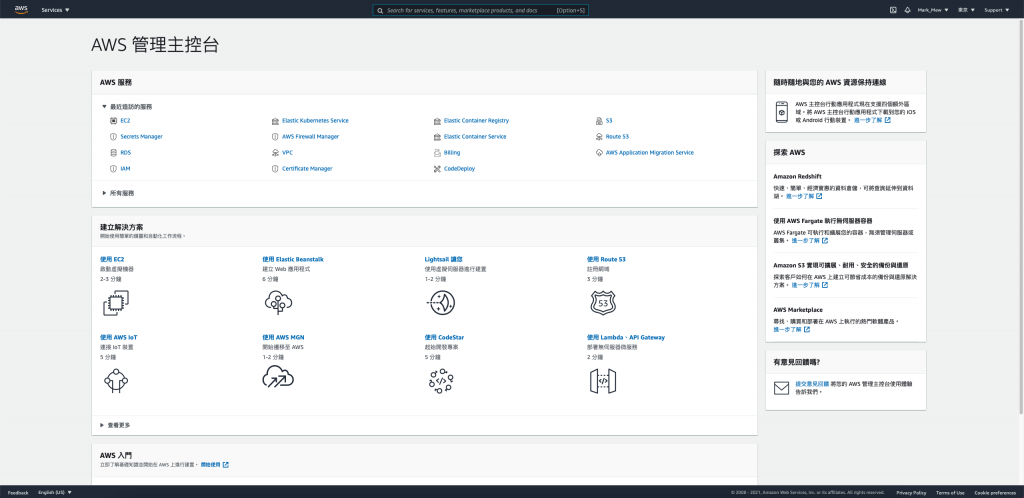
Task: Open the Support menu dropdown
Action: coord(997,10)
